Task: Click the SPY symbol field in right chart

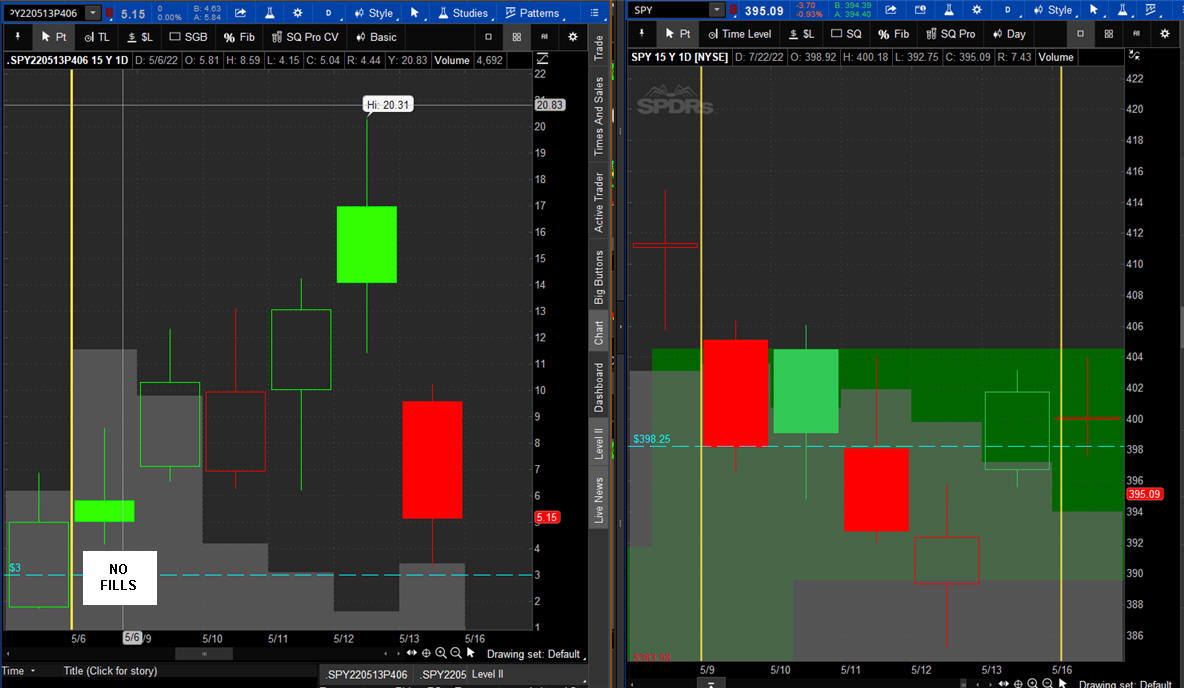Action: coord(669,10)
